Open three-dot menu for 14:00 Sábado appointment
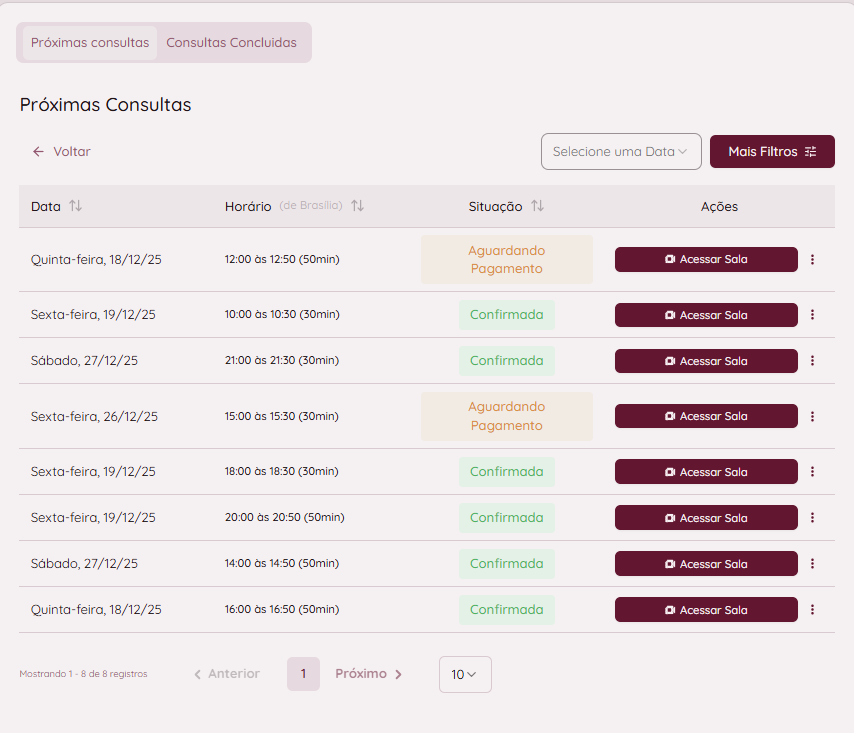The height and width of the screenshot is (733, 854). 812,564
